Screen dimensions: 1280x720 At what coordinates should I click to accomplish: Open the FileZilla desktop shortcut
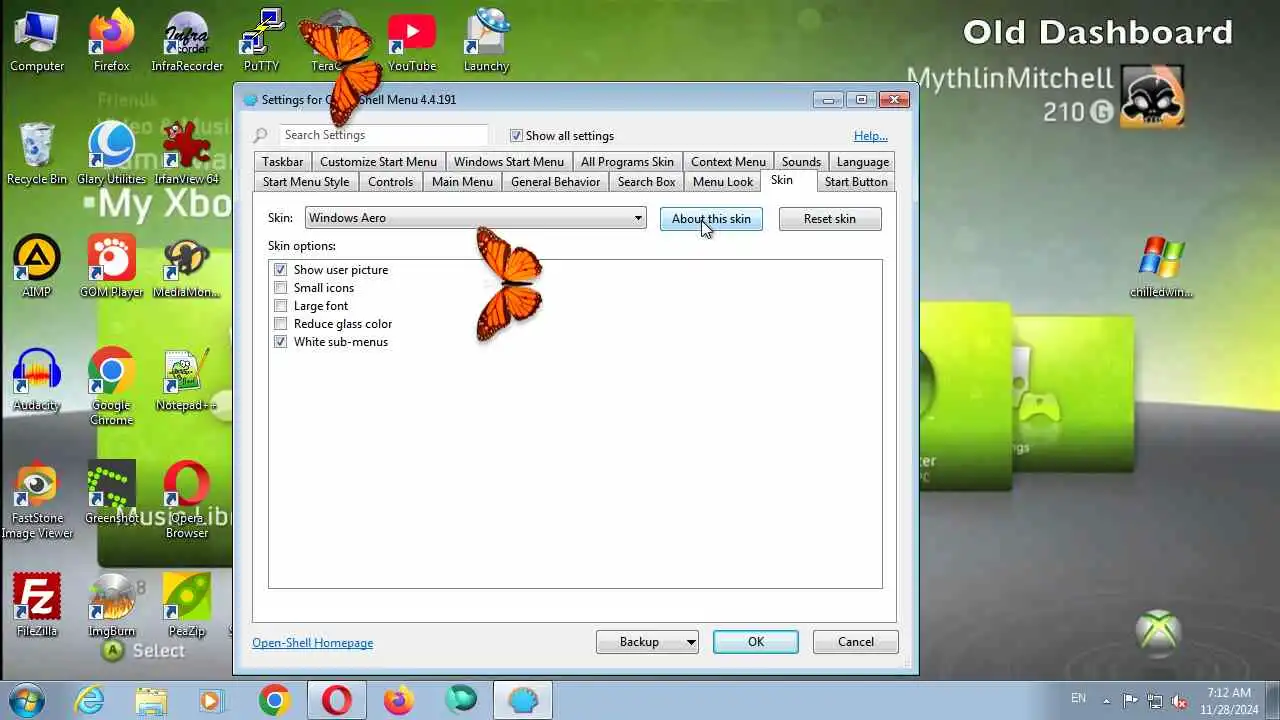coord(37,606)
